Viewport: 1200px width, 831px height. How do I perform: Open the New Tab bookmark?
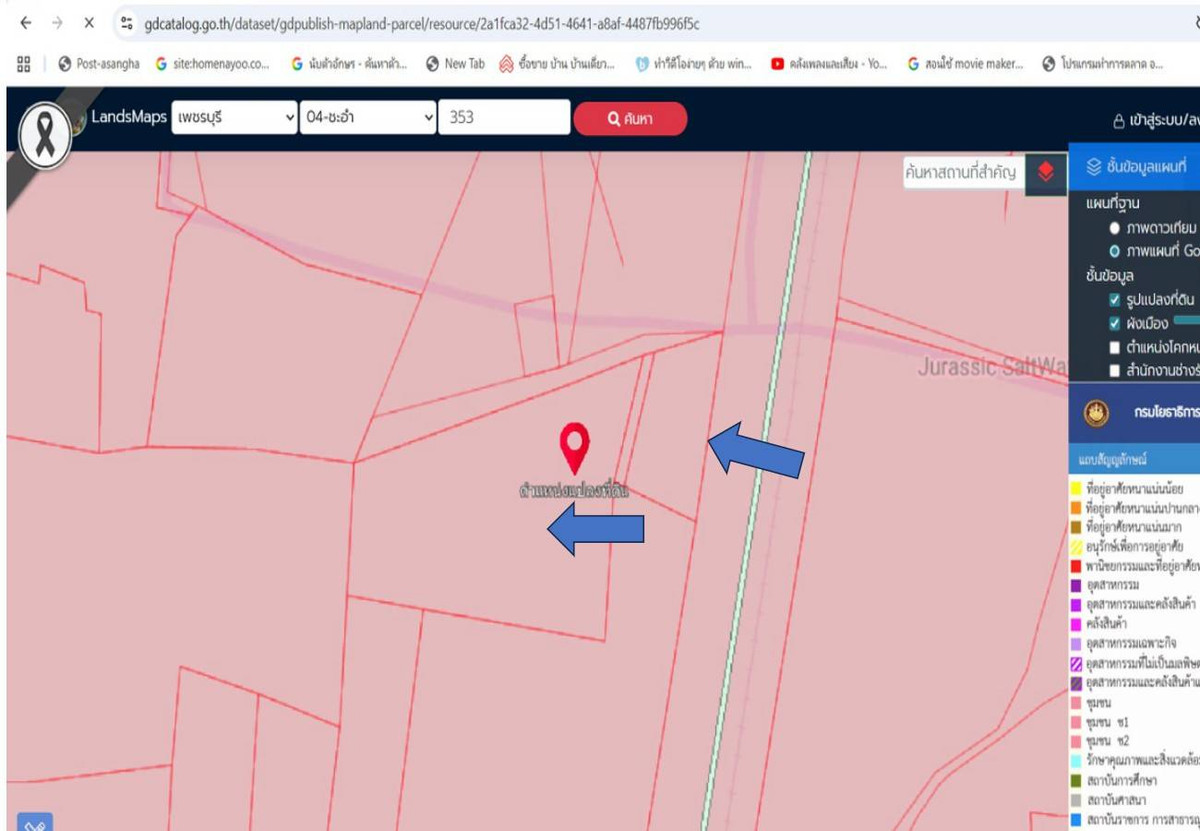(455, 64)
